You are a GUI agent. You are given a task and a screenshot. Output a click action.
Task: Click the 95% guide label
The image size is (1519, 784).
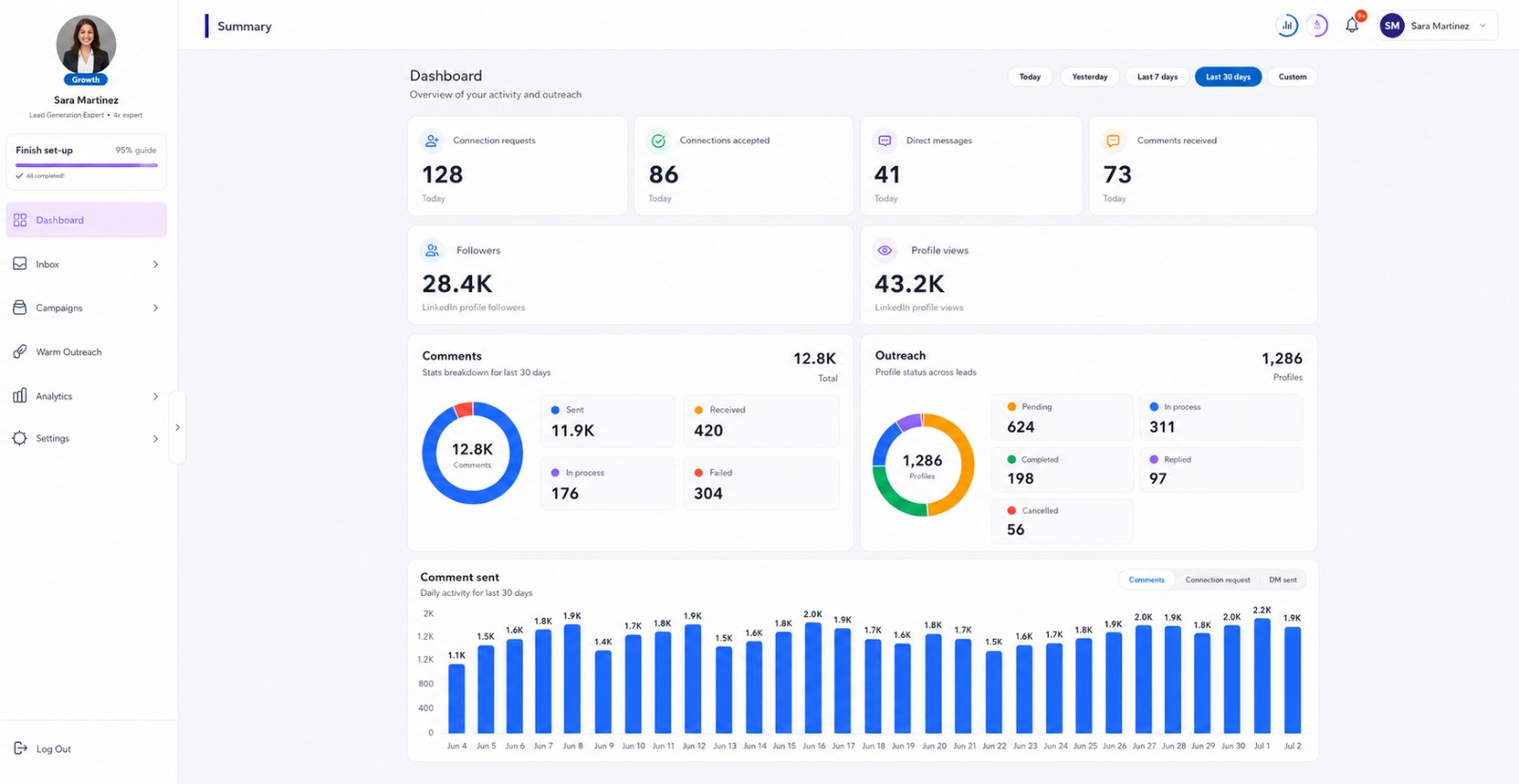136,150
